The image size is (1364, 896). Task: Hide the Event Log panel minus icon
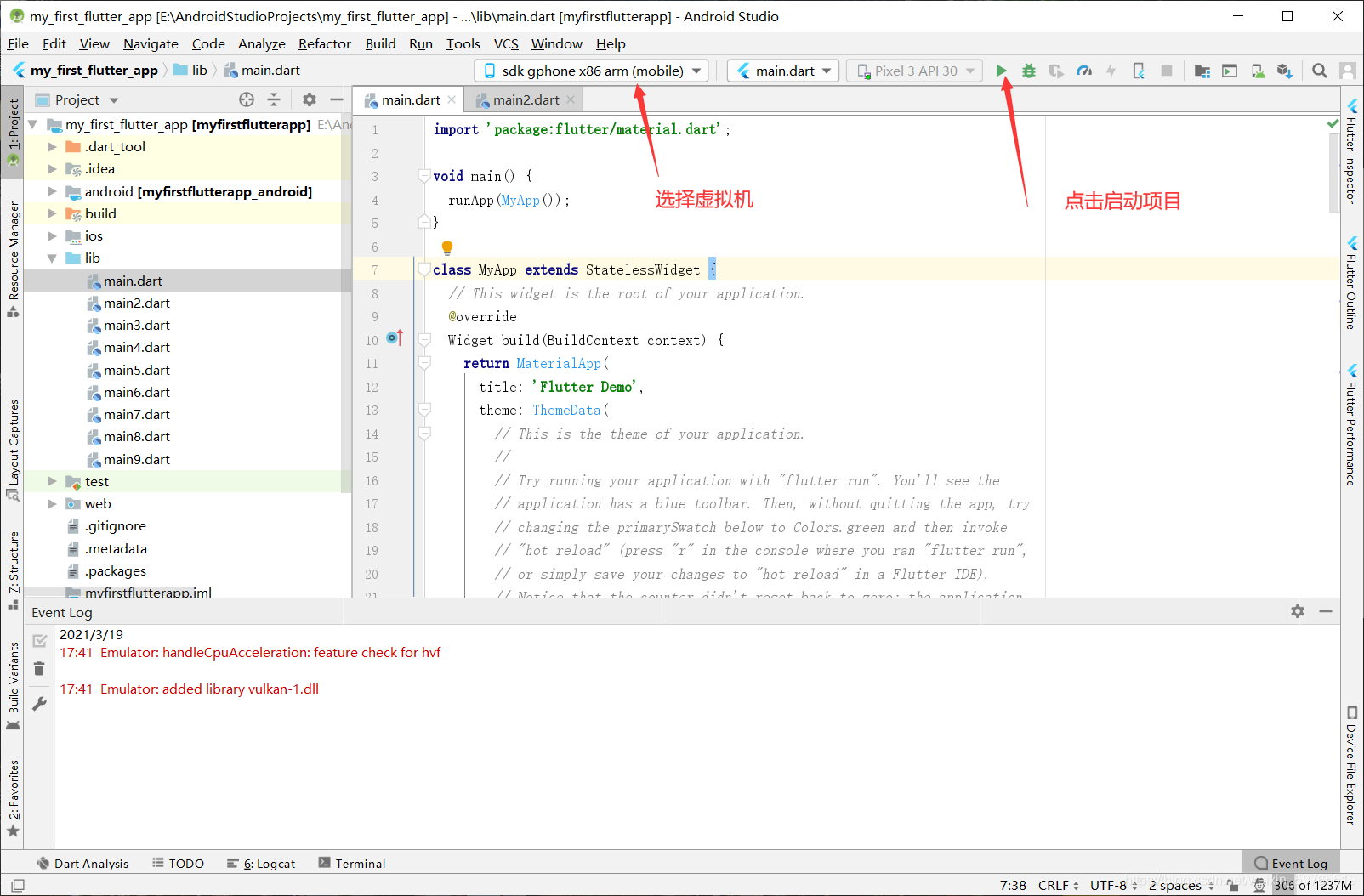pos(1326,611)
